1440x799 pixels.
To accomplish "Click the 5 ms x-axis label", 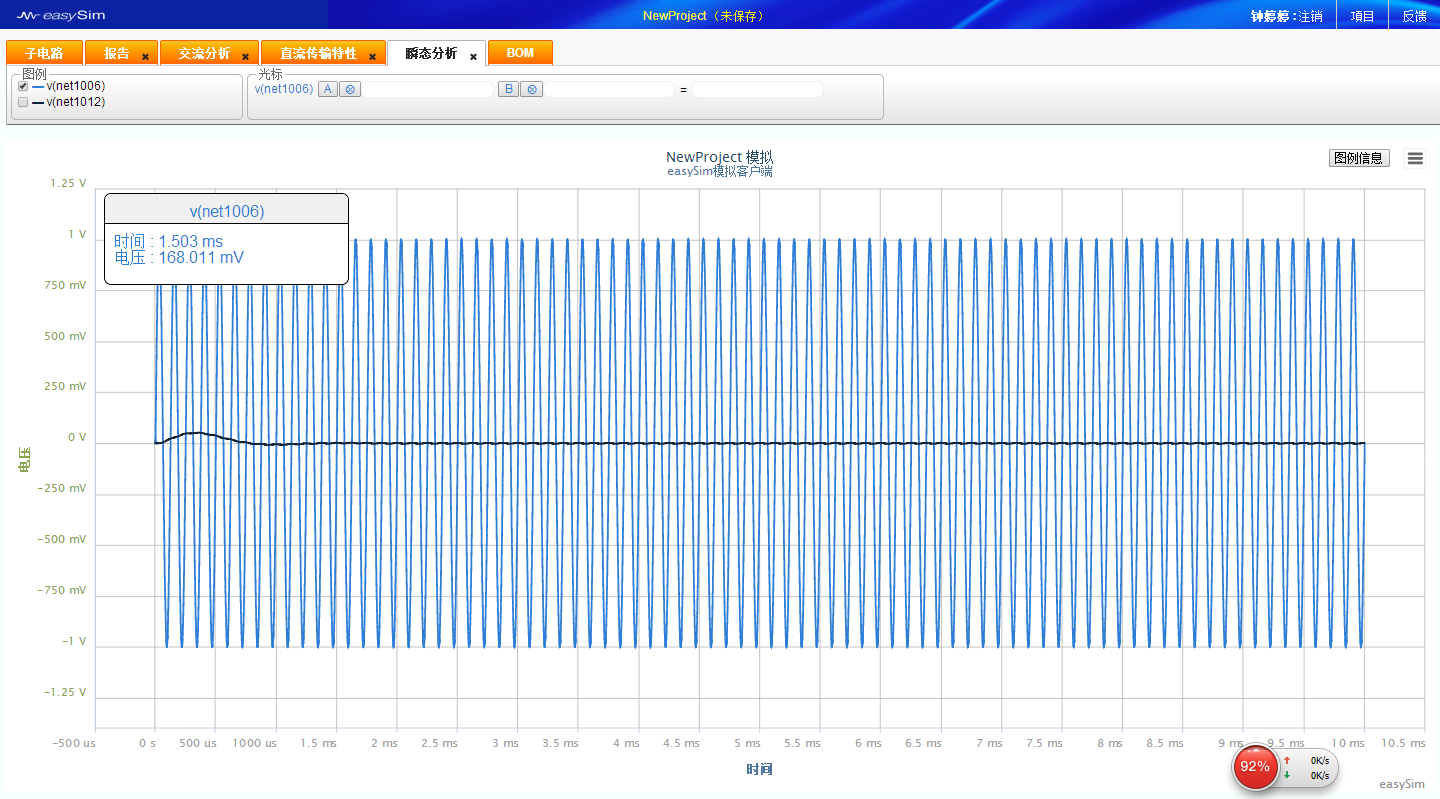I will click(747, 743).
